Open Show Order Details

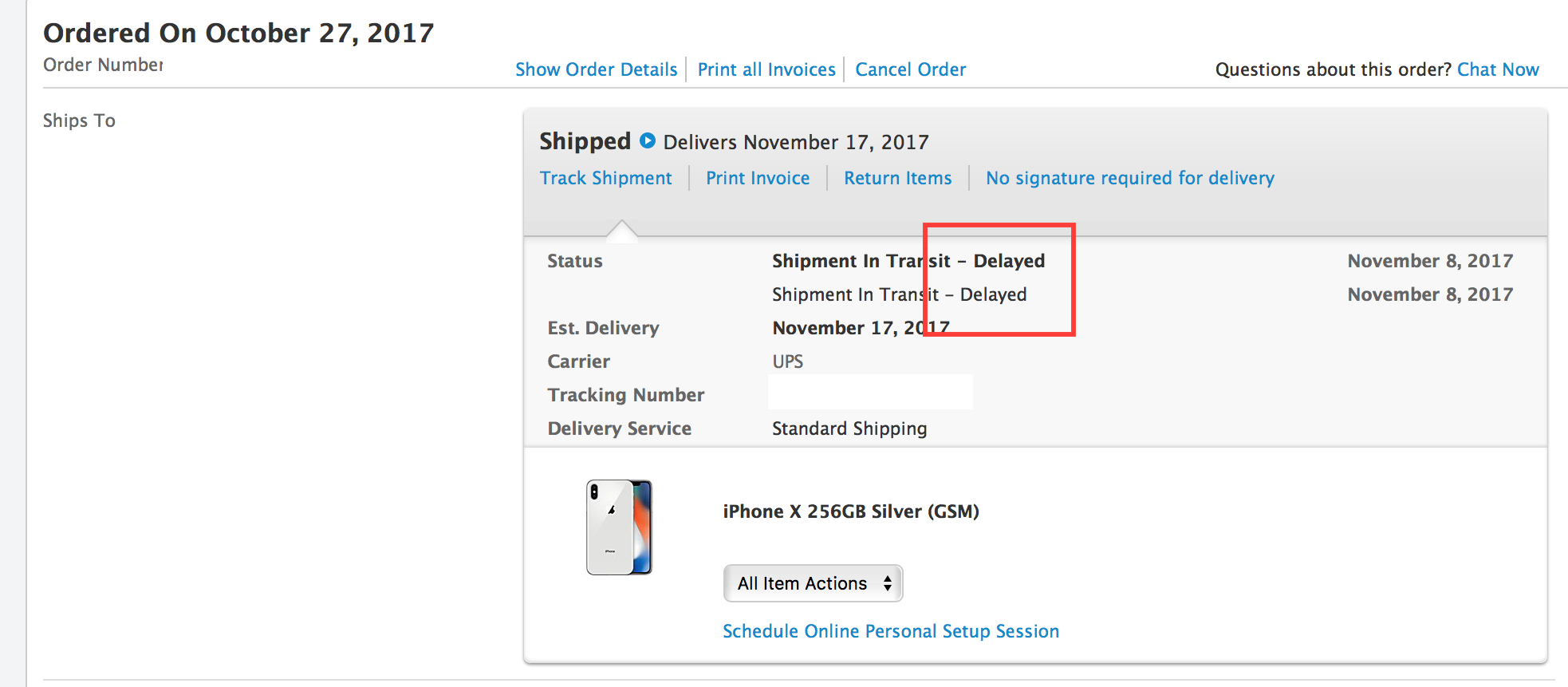pyautogui.click(x=596, y=69)
